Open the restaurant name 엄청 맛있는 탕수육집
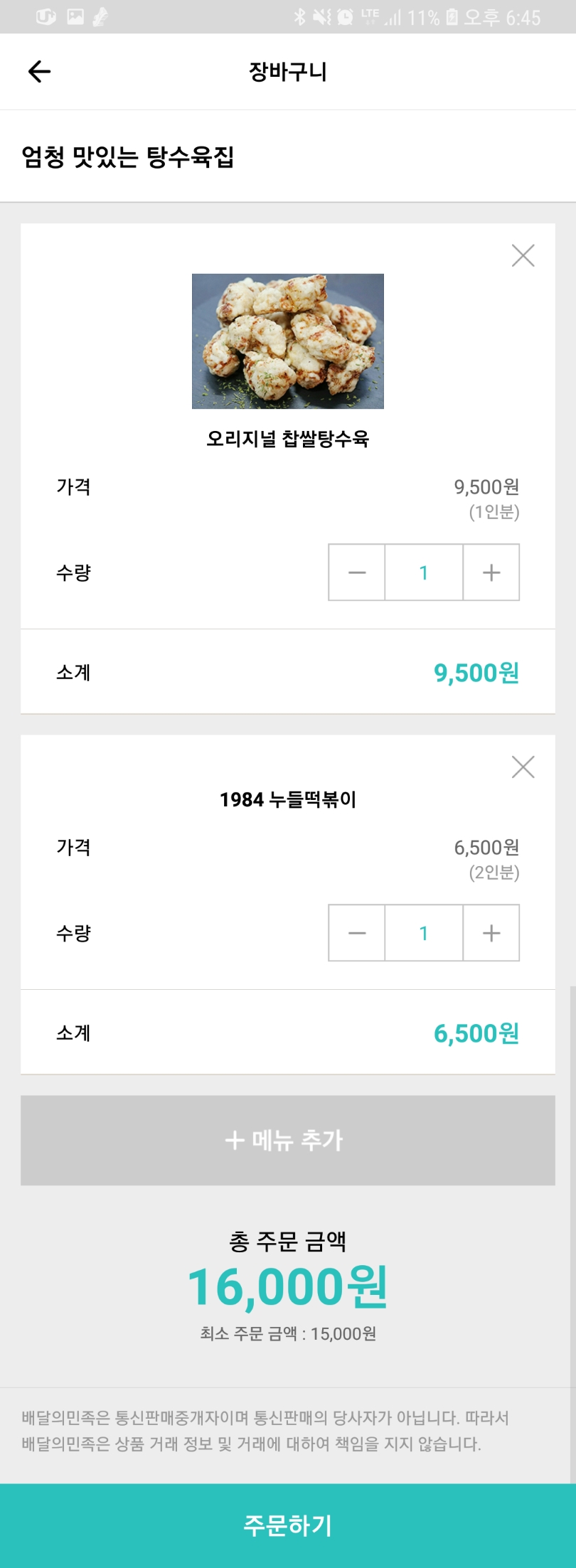576x1568 pixels. click(128, 156)
